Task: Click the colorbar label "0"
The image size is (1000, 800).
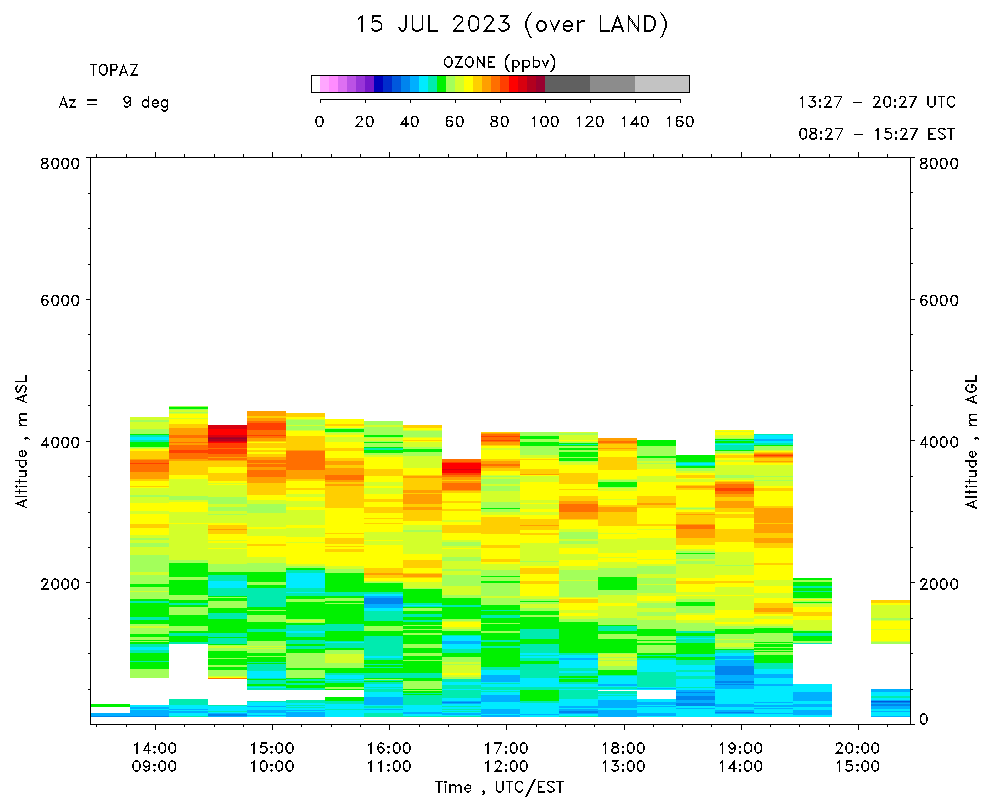Action: (x=320, y=122)
